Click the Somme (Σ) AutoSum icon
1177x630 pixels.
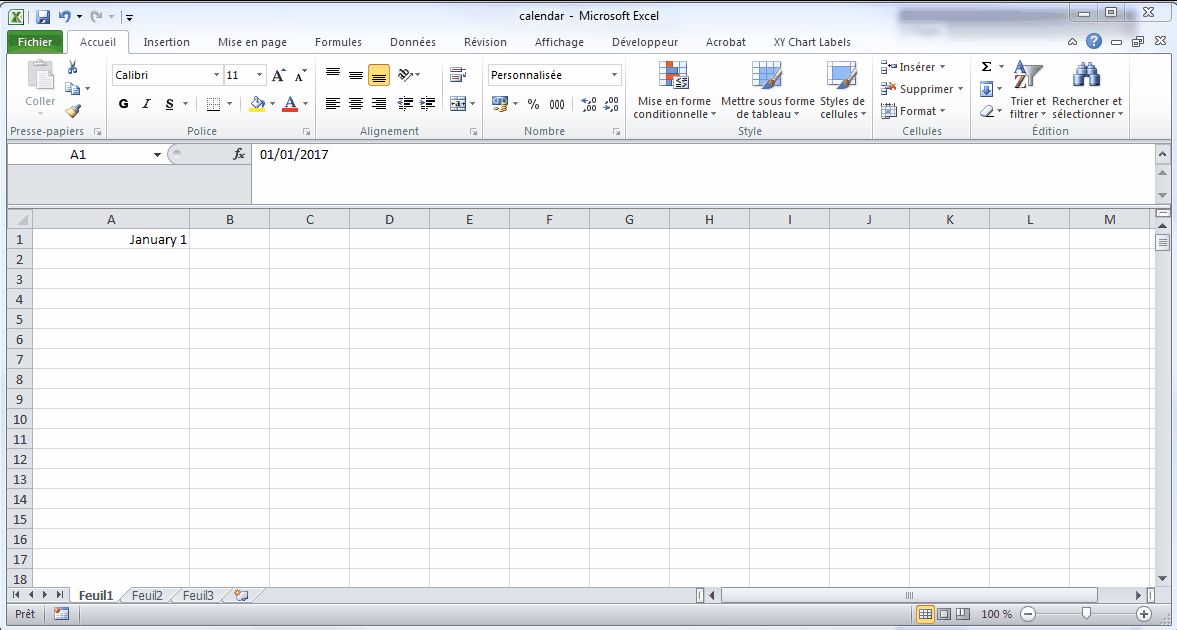click(986, 66)
